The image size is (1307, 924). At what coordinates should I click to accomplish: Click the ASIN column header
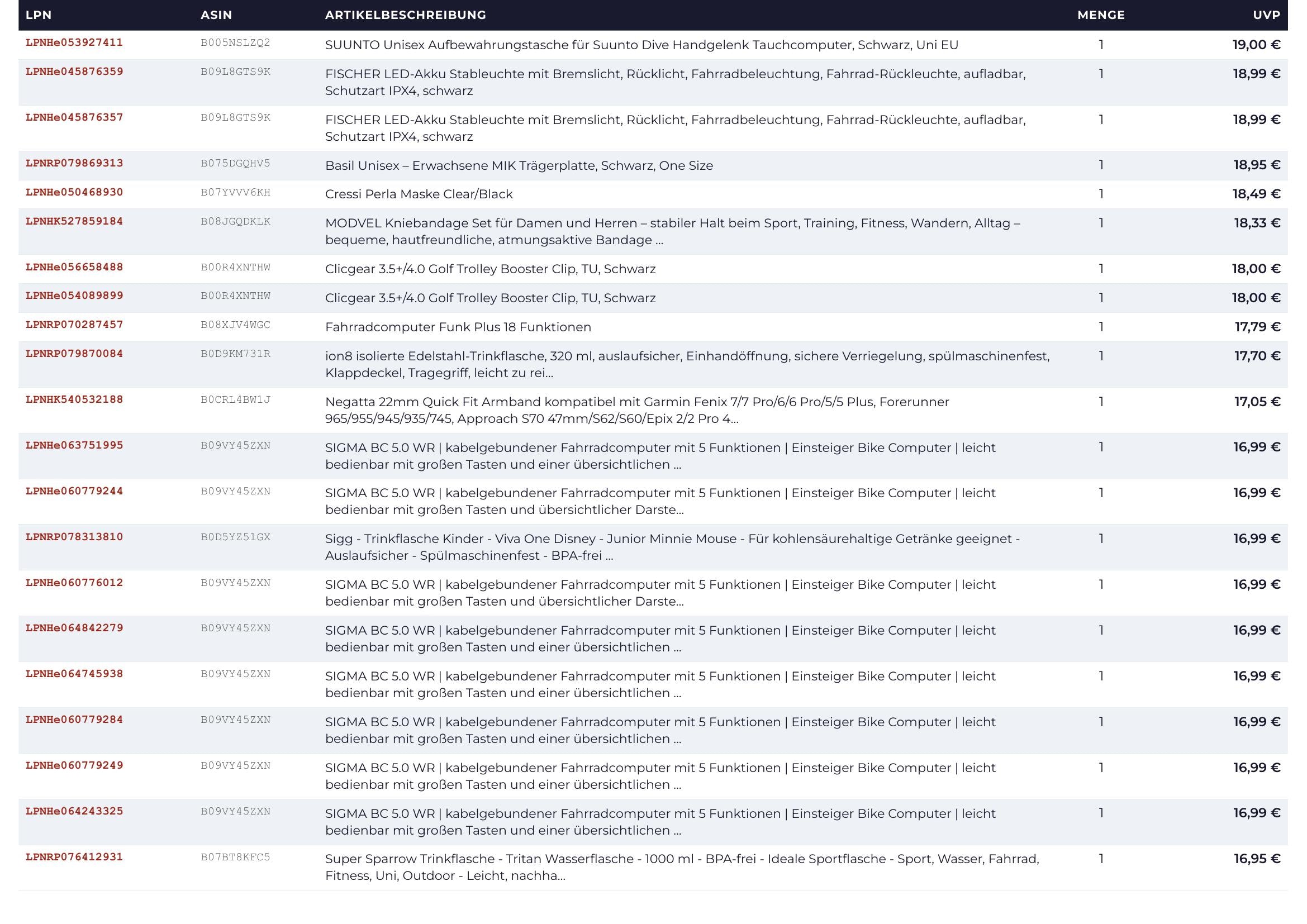point(216,15)
